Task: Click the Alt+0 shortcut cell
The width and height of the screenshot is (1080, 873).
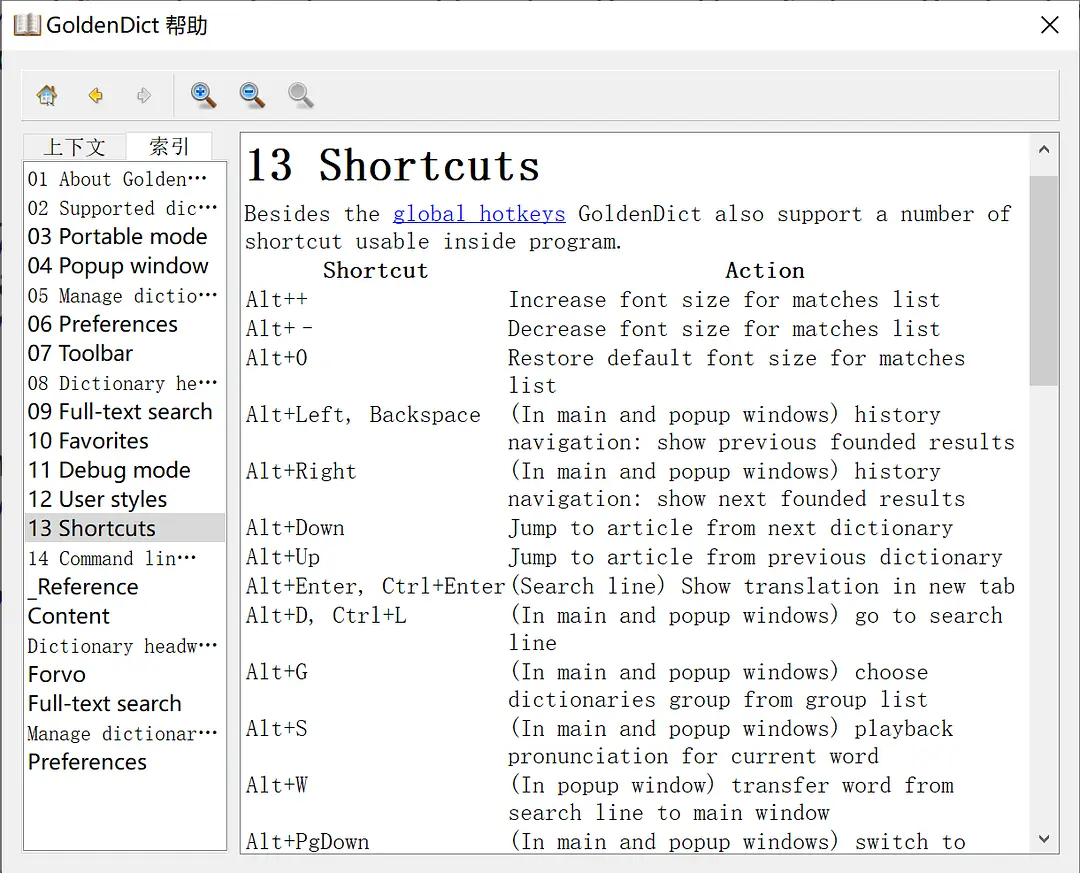Action: click(276, 358)
